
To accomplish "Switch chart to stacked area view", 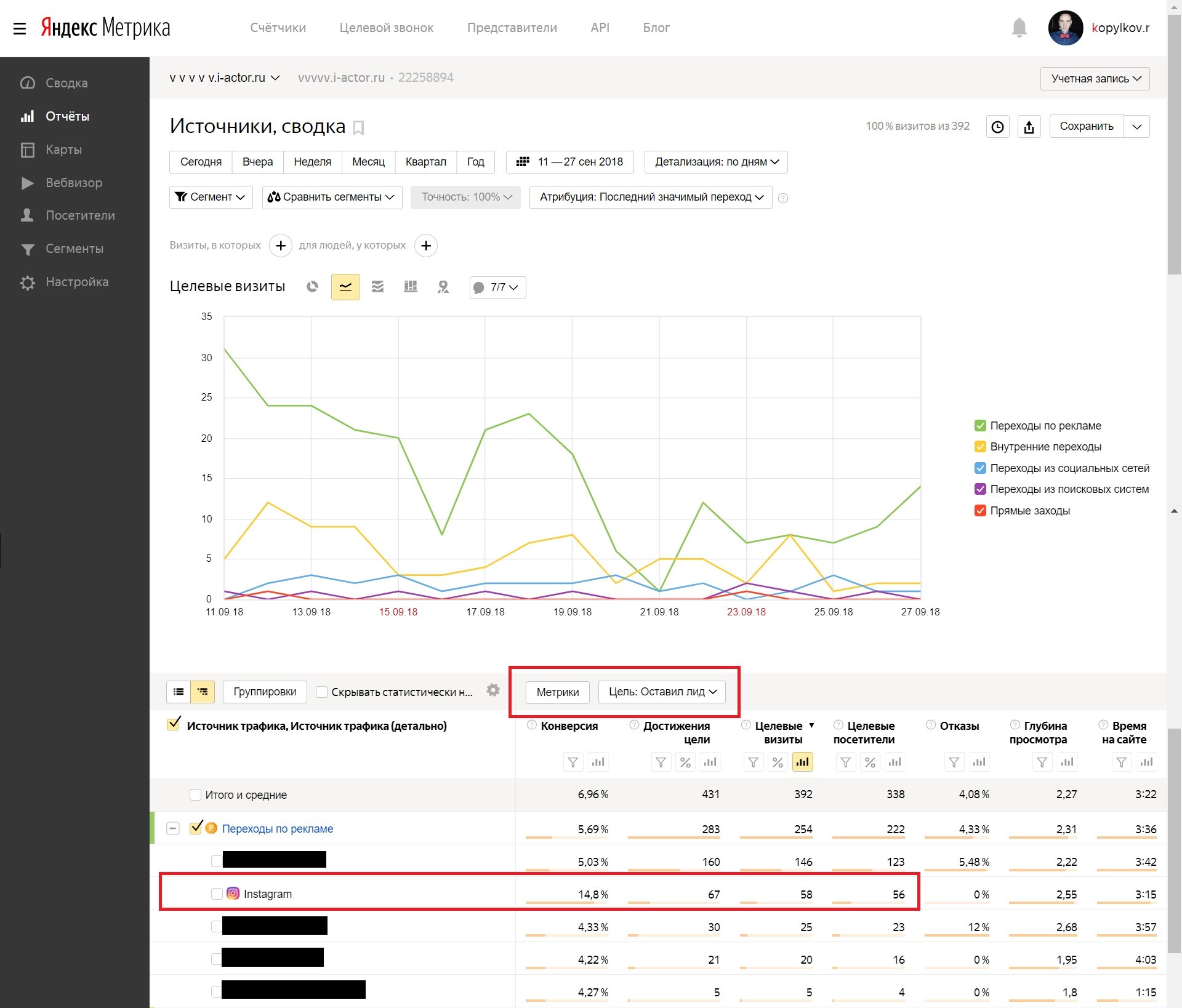I will coord(377,287).
